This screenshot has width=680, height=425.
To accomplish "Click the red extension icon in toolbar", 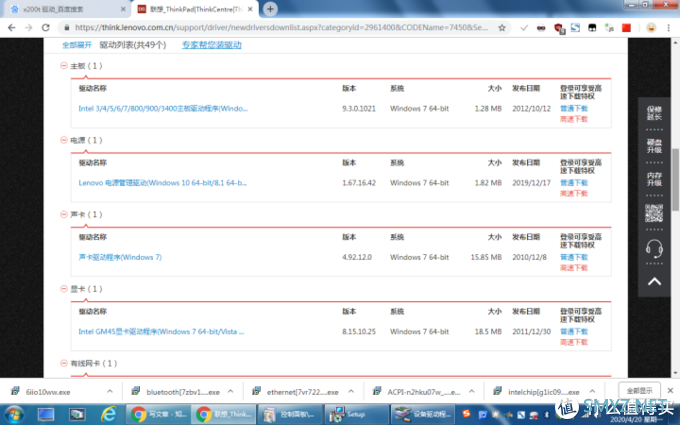I will coord(626,28).
